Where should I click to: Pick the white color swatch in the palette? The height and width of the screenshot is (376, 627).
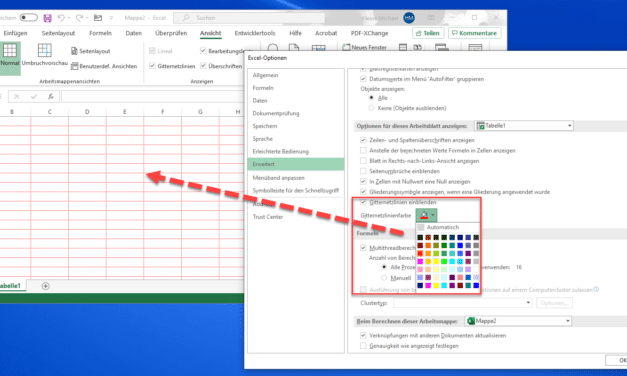click(x=476, y=269)
